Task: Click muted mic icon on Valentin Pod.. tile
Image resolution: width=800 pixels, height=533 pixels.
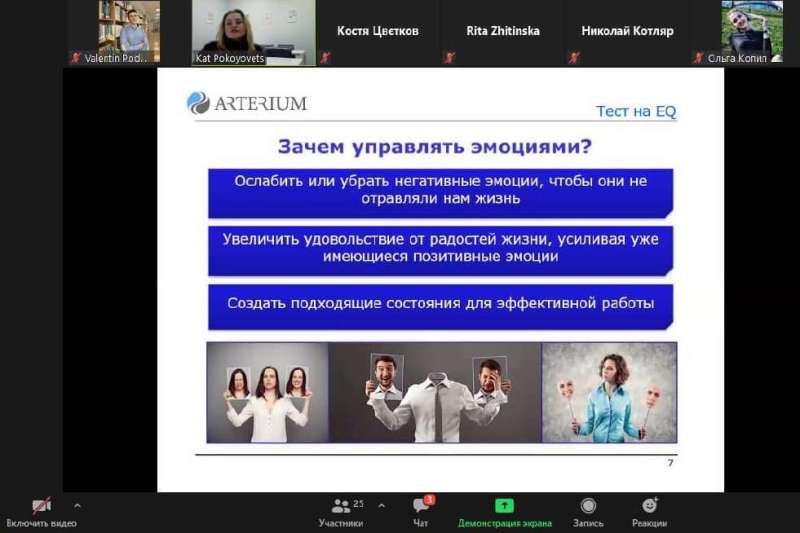Action: (76, 58)
